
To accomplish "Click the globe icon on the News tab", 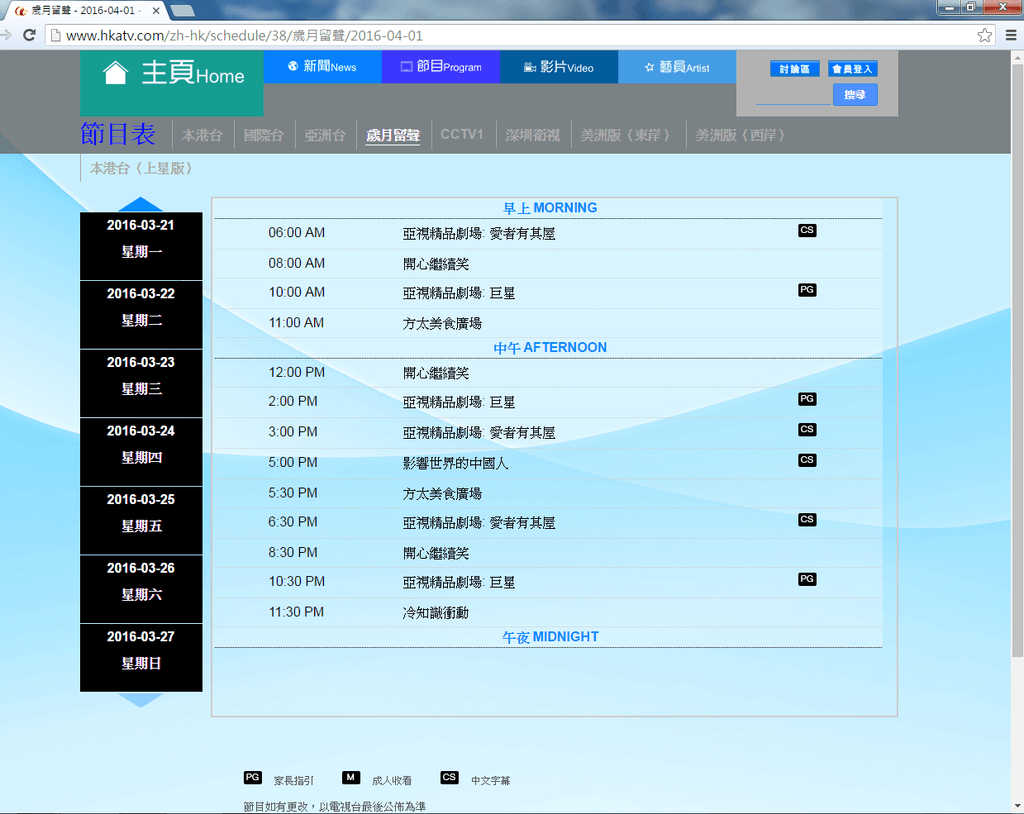I will (x=293, y=67).
